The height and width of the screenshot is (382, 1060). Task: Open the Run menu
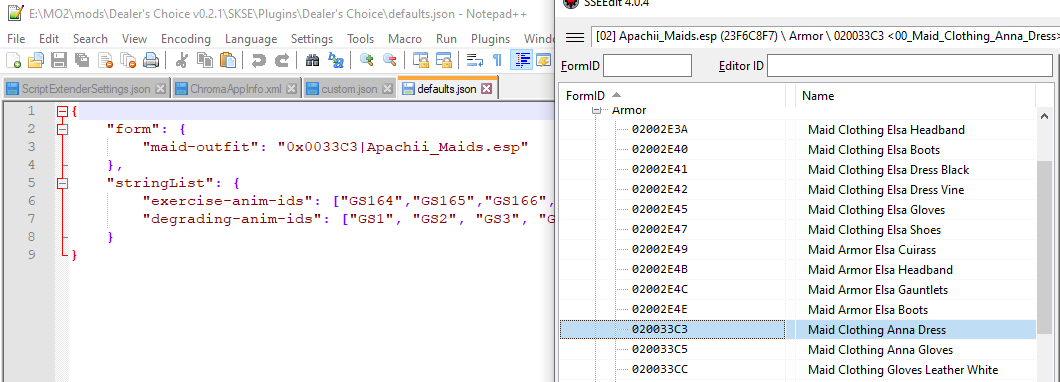pos(446,39)
